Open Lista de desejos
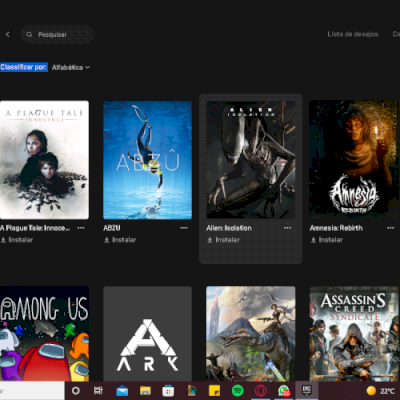The height and width of the screenshot is (400, 400). click(353, 34)
